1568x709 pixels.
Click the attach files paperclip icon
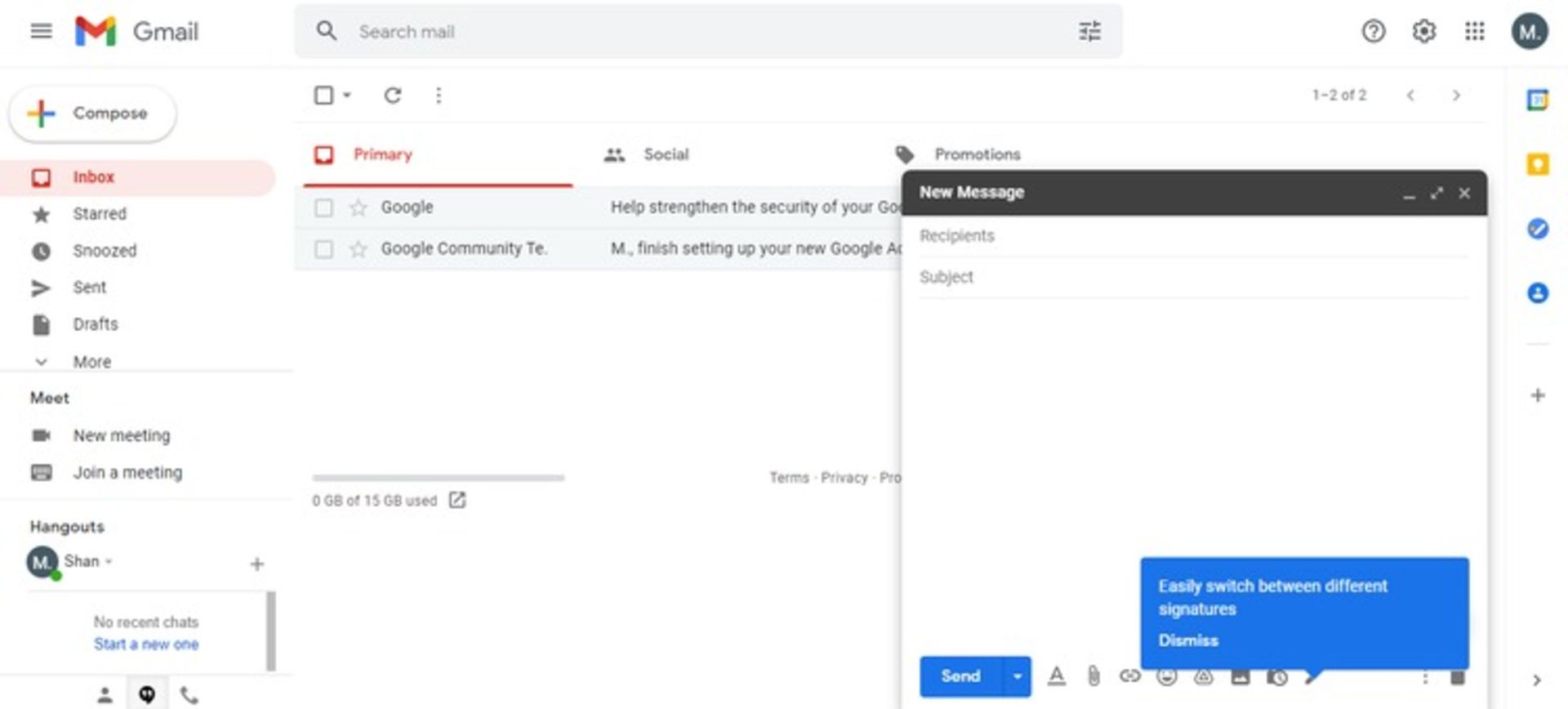pyautogui.click(x=1093, y=676)
